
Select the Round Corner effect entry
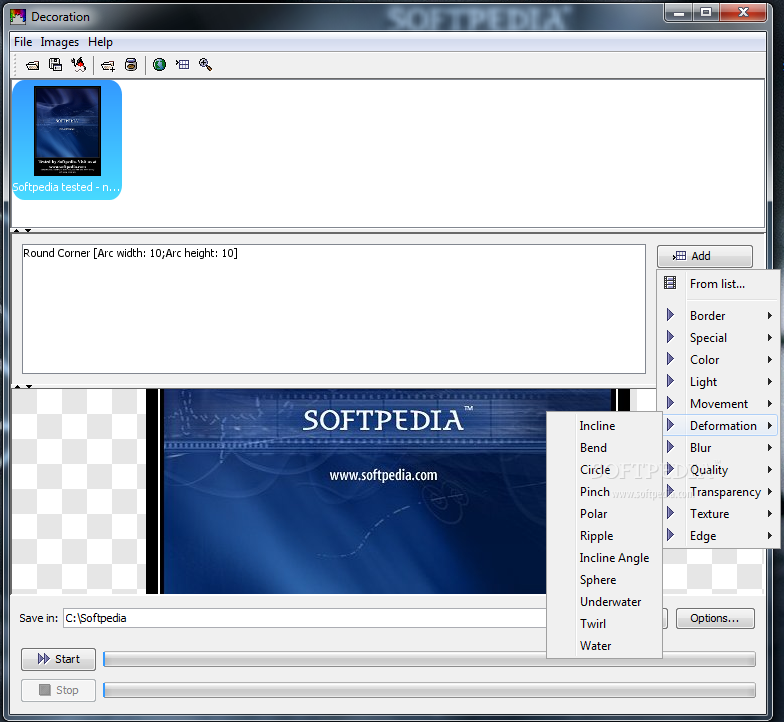point(130,253)
